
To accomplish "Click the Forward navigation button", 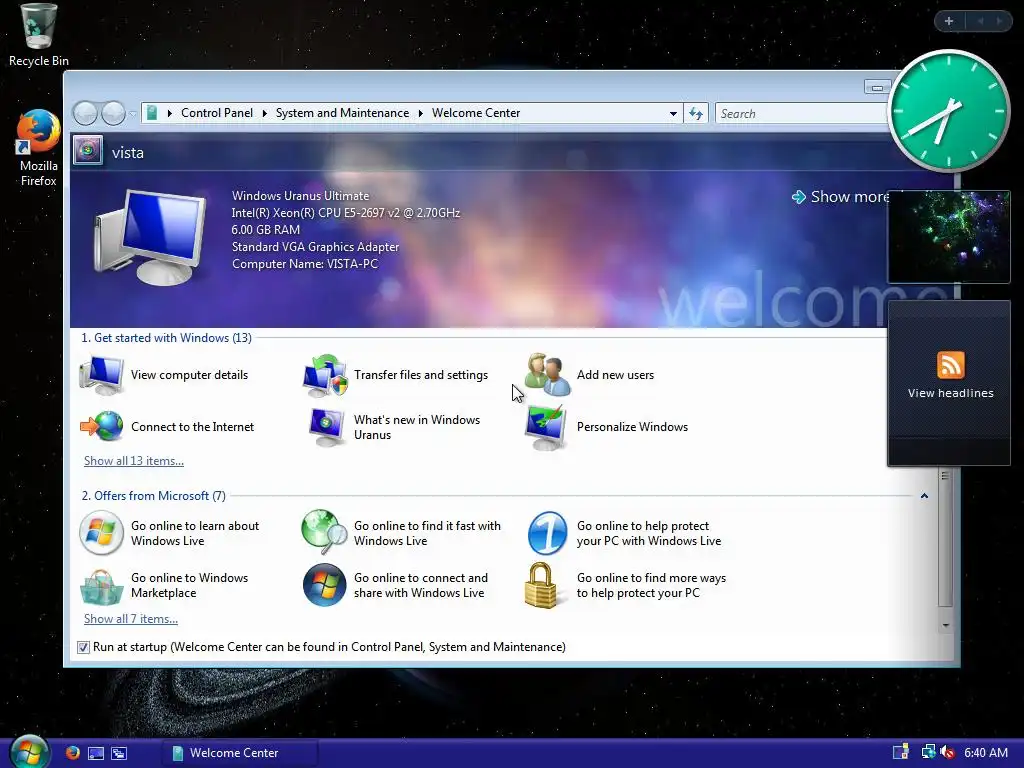I will (114, 114).
